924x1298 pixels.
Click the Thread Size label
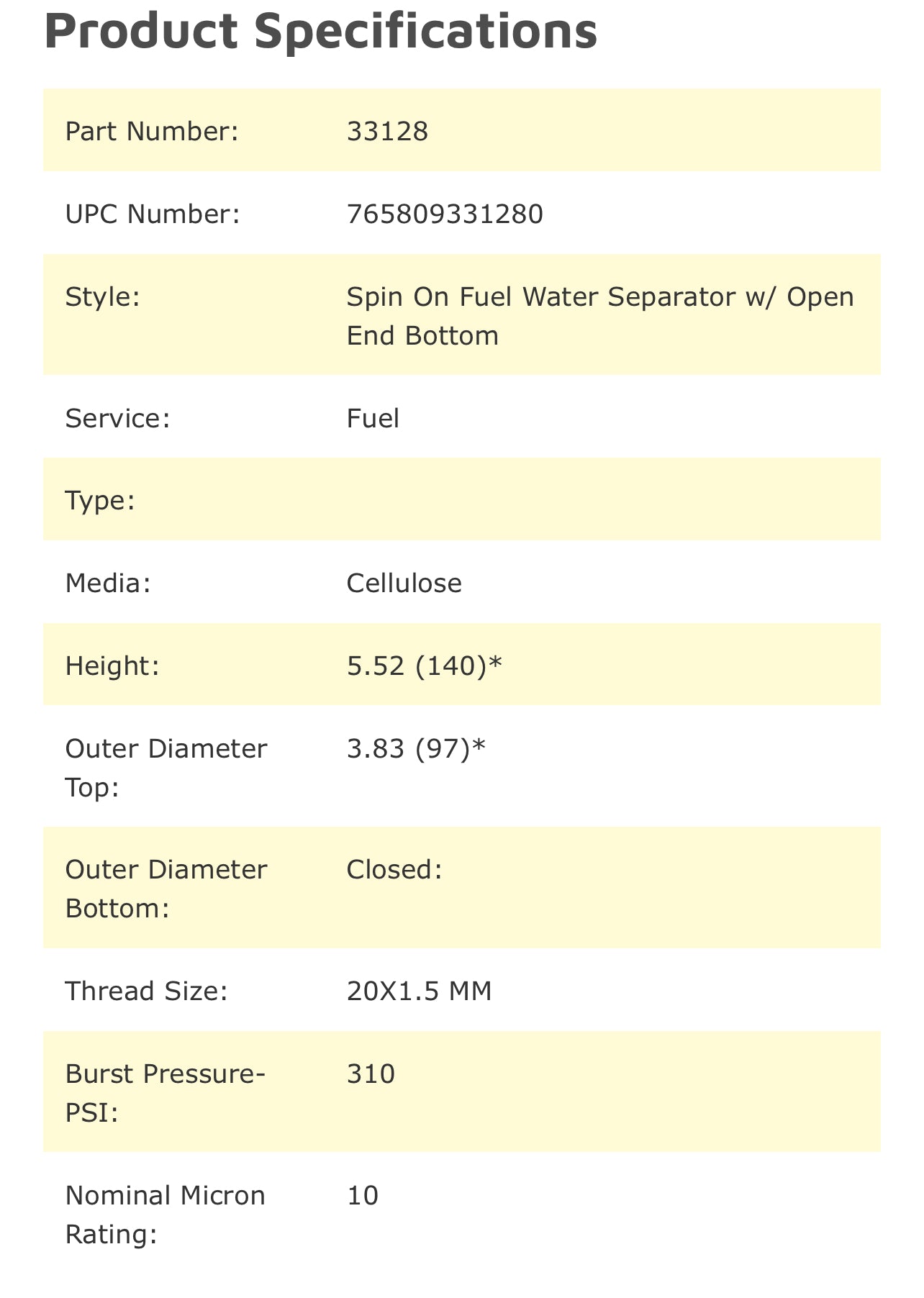tap(146, 991)
